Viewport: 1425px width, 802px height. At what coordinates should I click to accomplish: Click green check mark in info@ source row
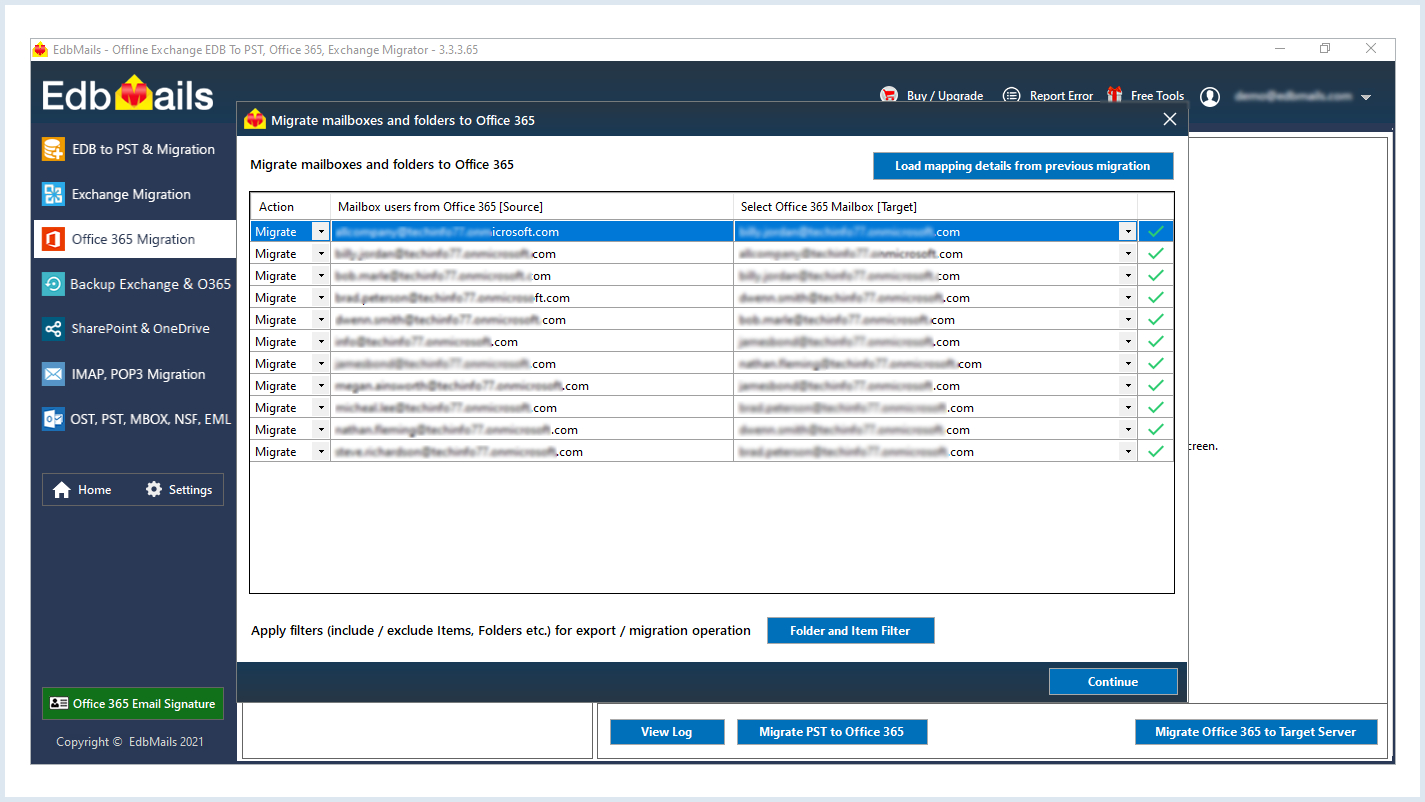click(1156, 342)
